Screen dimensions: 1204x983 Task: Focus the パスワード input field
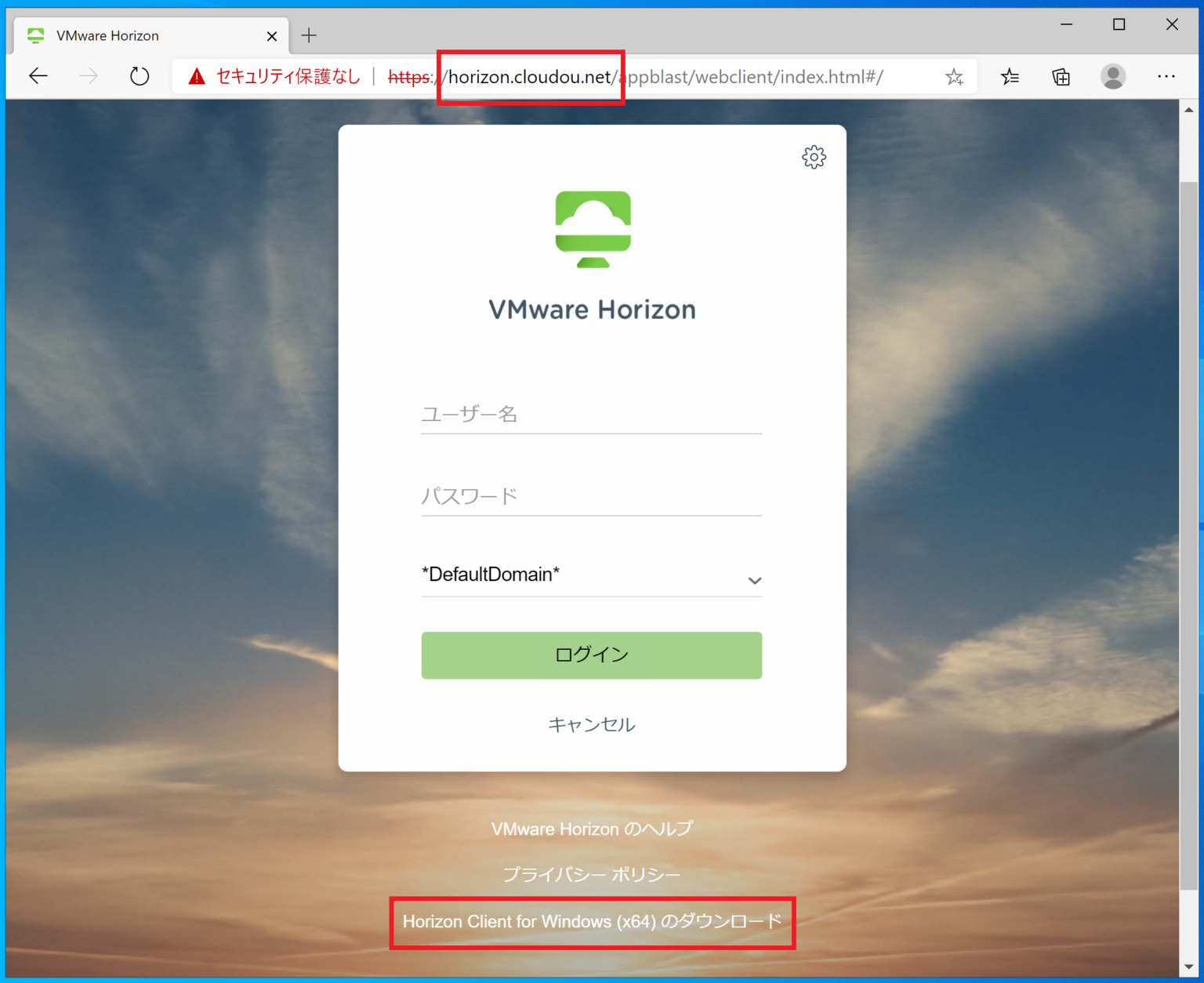click(591, 496)
